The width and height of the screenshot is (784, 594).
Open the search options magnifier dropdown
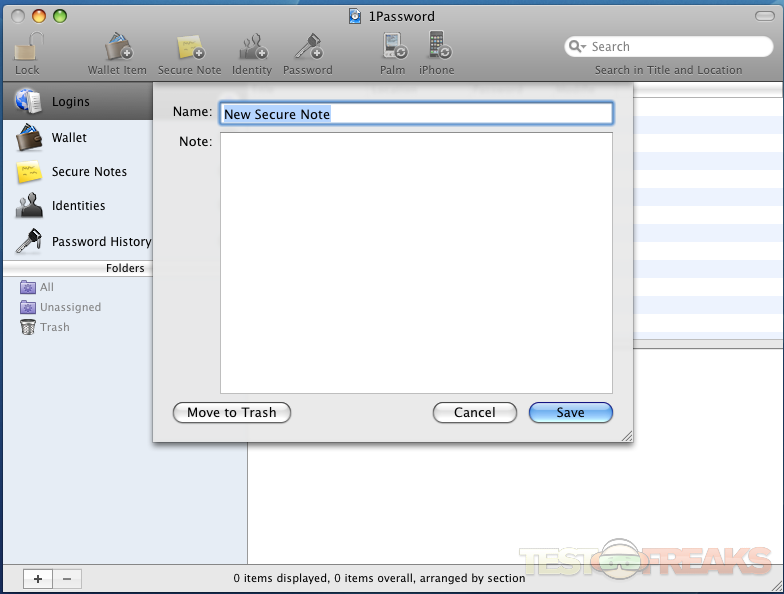(x=578, y=47)
